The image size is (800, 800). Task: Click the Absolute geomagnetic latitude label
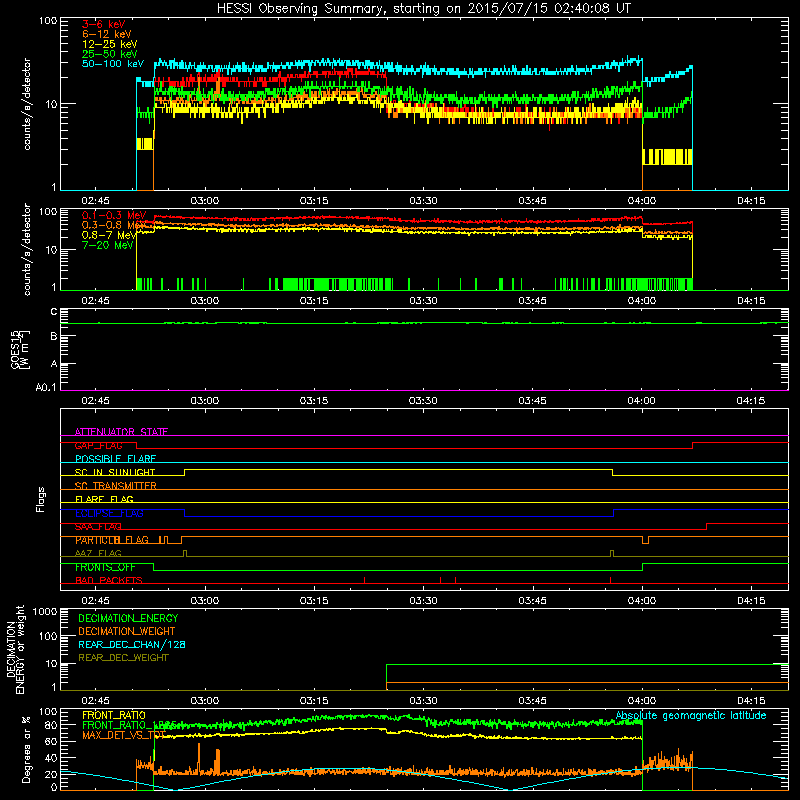click(691, 715)
